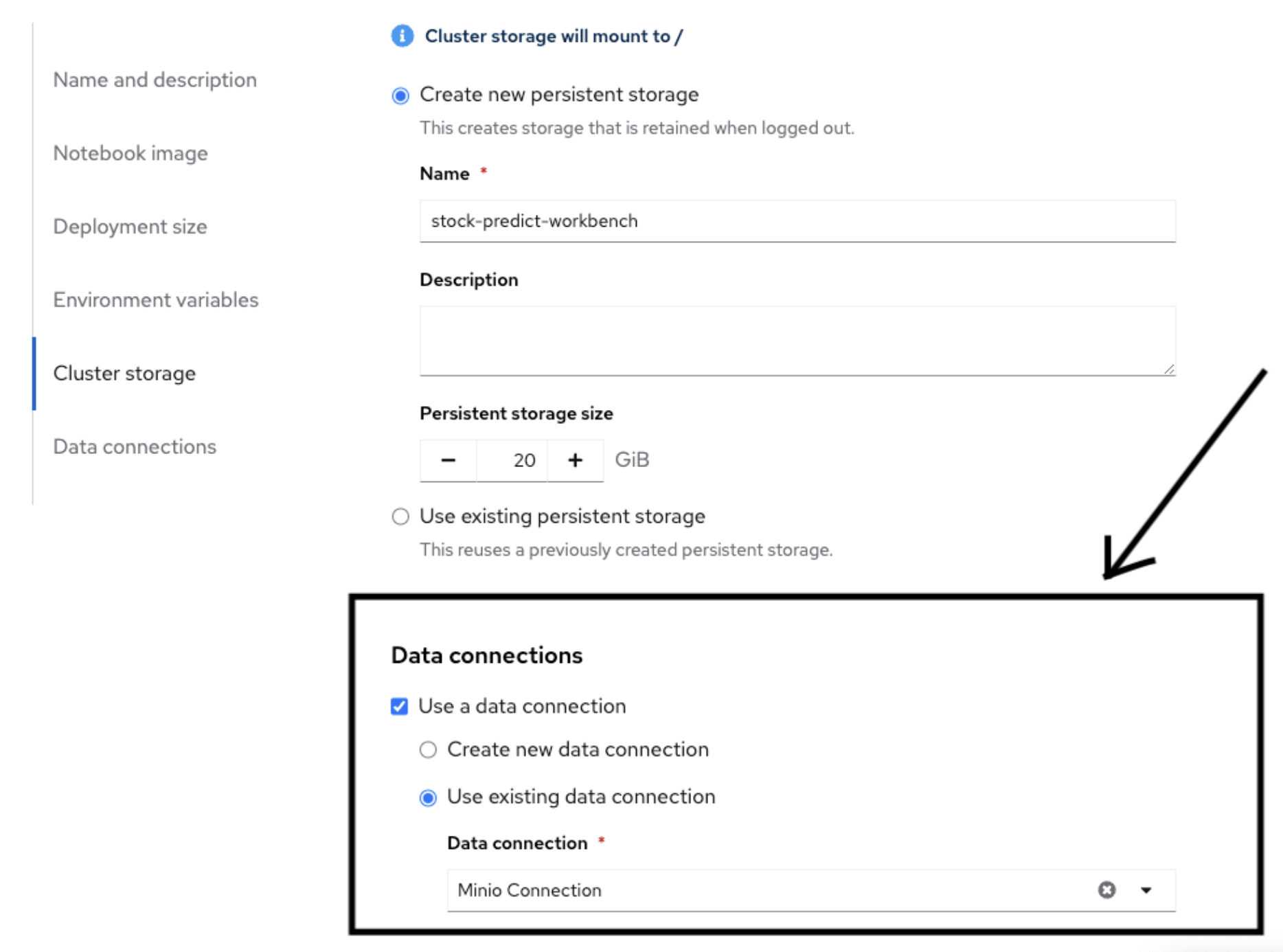Clear the Minio Connection selection

pos(1106,890)
